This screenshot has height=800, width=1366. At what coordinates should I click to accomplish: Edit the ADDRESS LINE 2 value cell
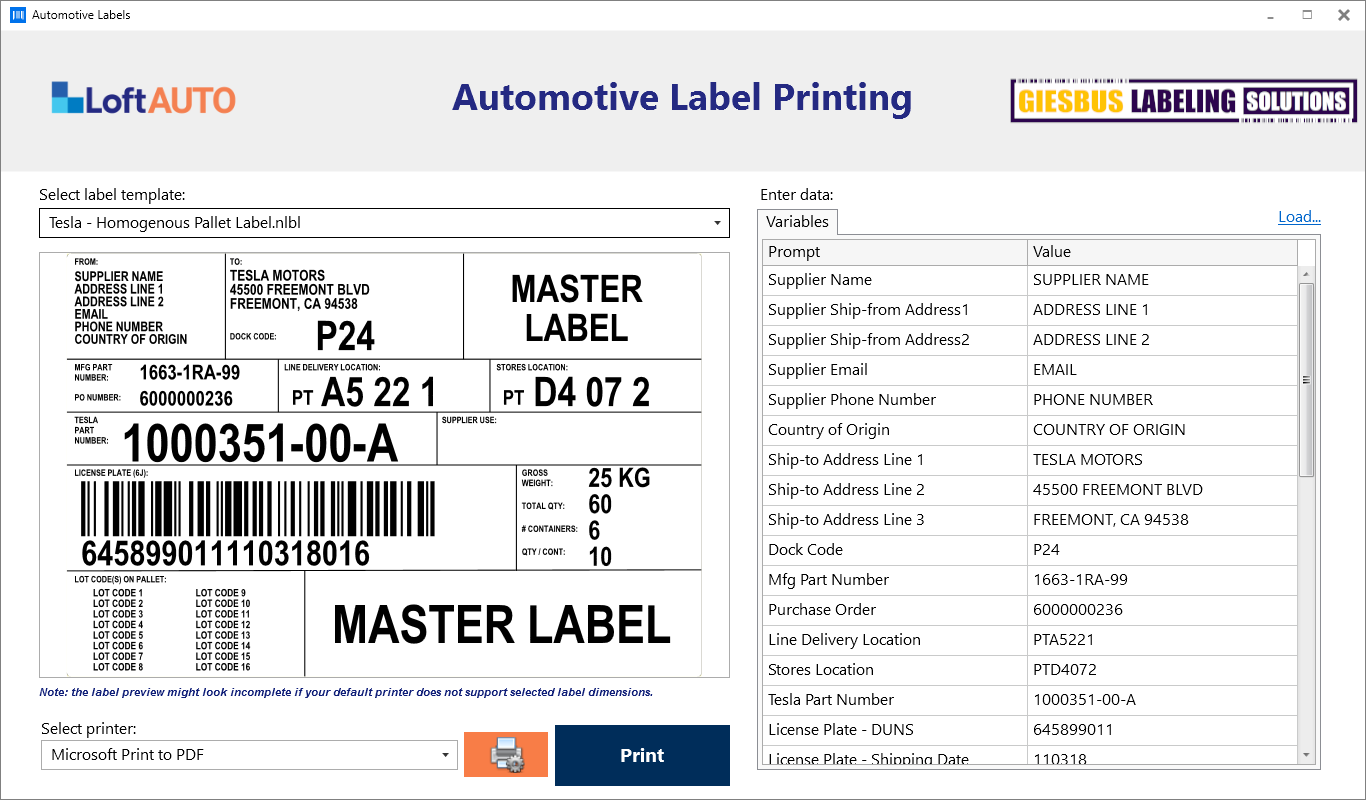tap(1163, 340)
